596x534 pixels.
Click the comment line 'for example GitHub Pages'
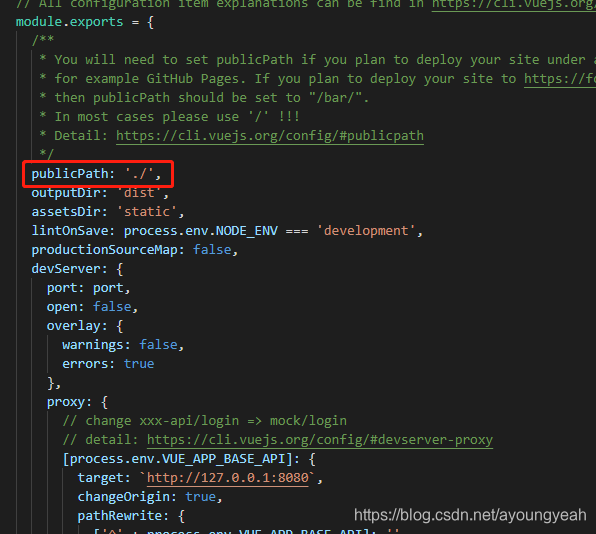[317, 79]
